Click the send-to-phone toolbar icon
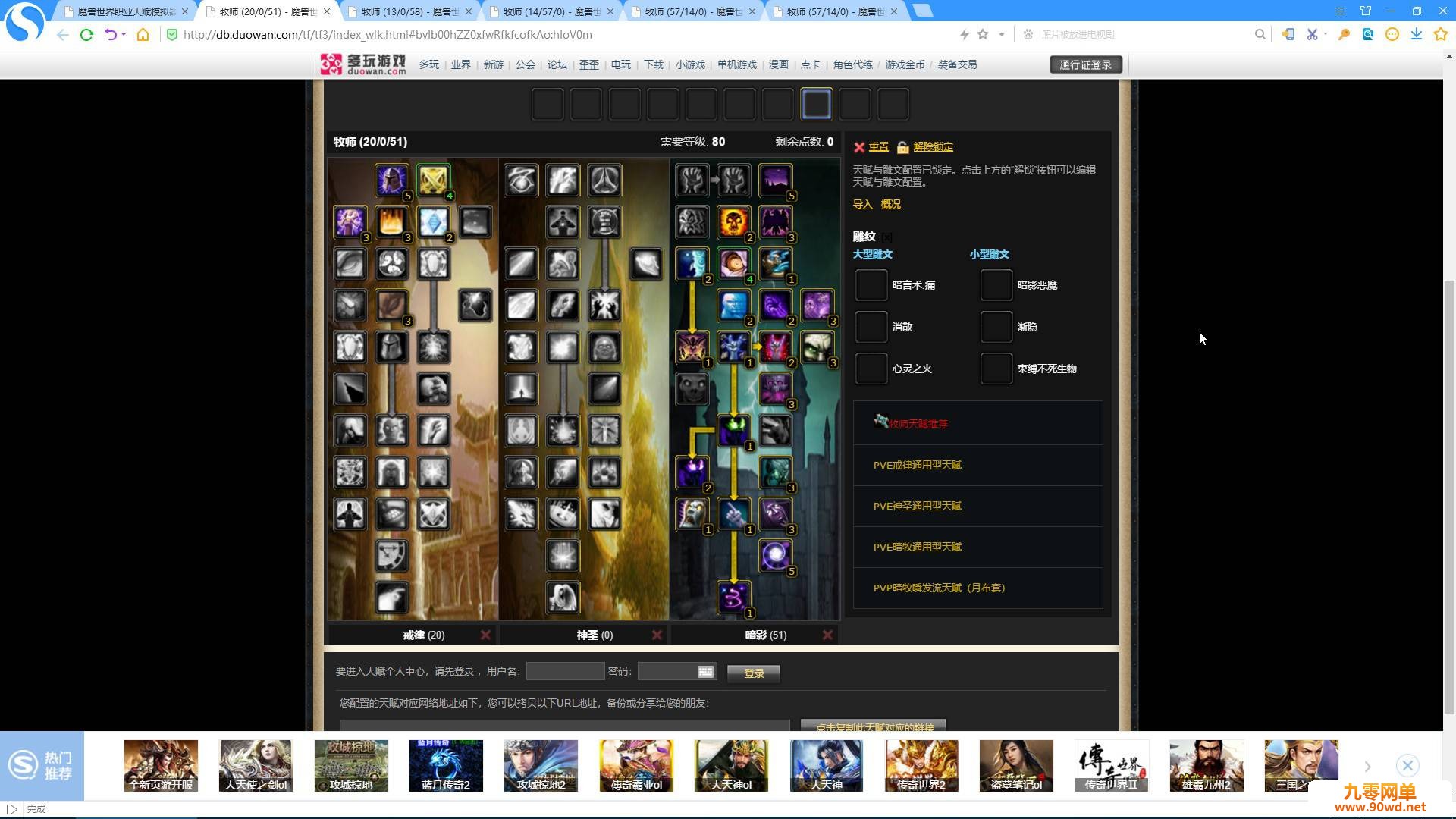The image size is (1456, 819). [x=1288, y=34]
